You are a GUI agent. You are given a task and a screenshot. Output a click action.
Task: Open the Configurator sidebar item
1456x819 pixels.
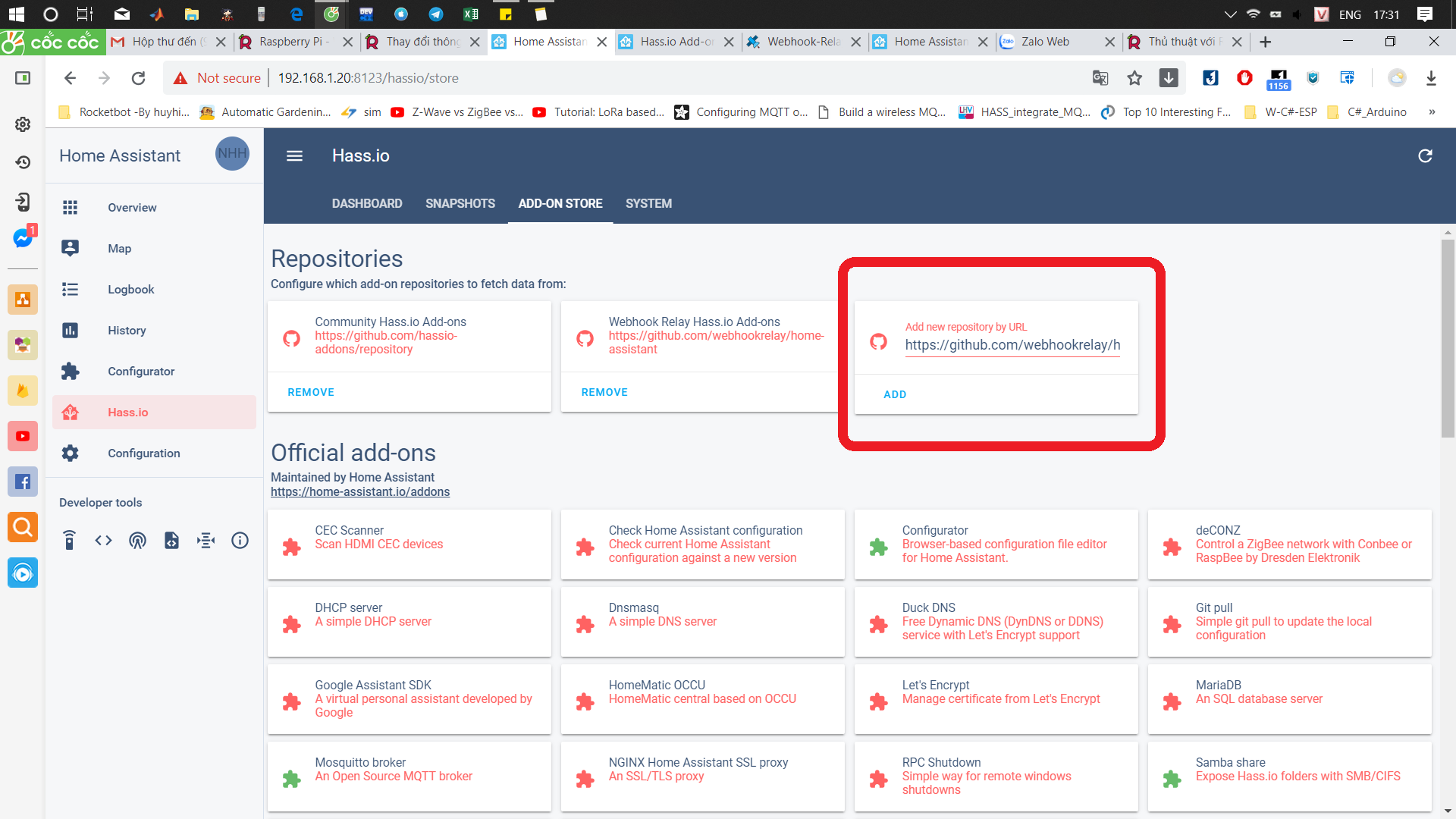154,372
